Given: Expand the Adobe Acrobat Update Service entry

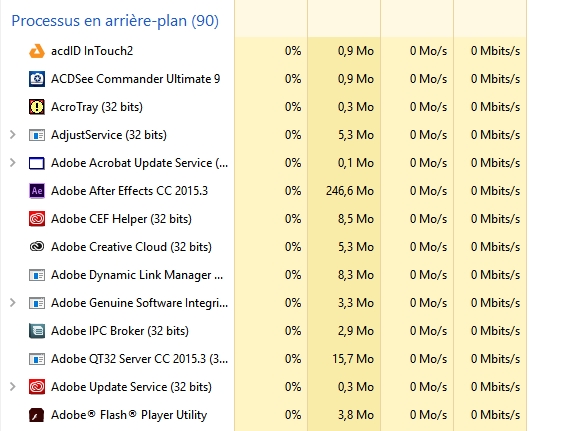Looking at the screenshot, I should point(13,163).
